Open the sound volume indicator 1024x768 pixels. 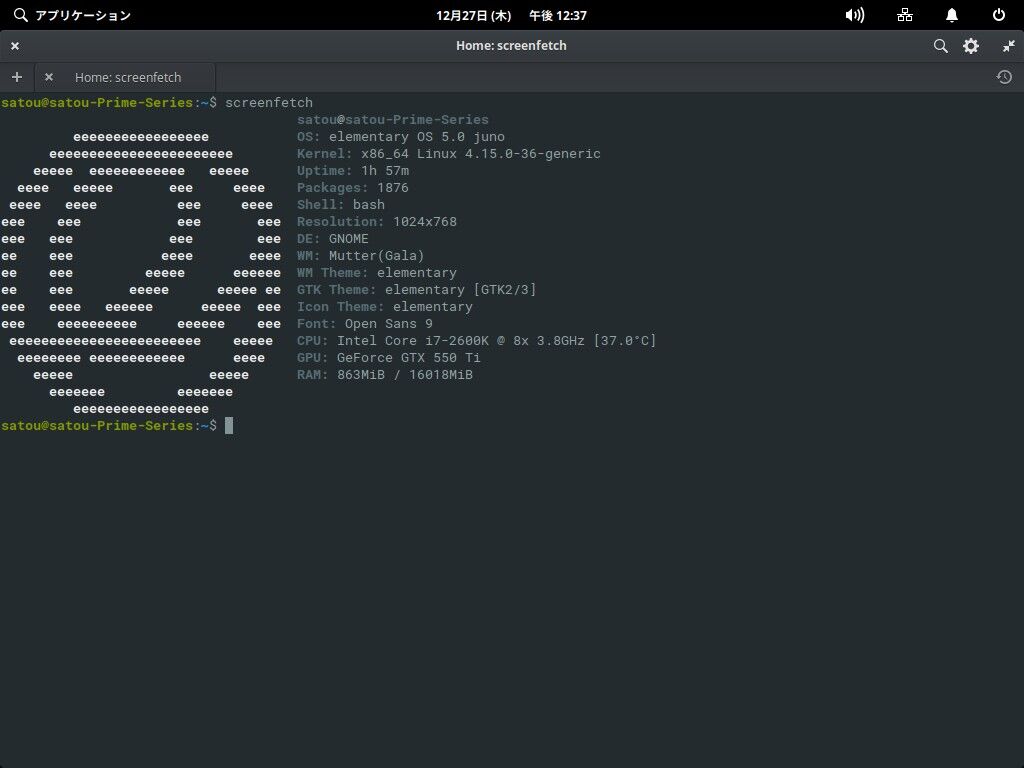[x=855, y=15]
